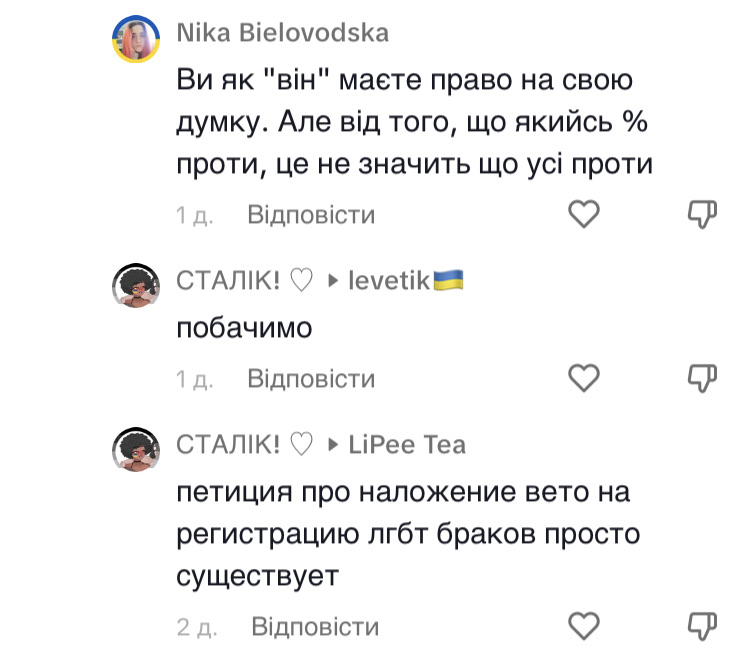Reply to Nika Bielovodska's comment

310,215
